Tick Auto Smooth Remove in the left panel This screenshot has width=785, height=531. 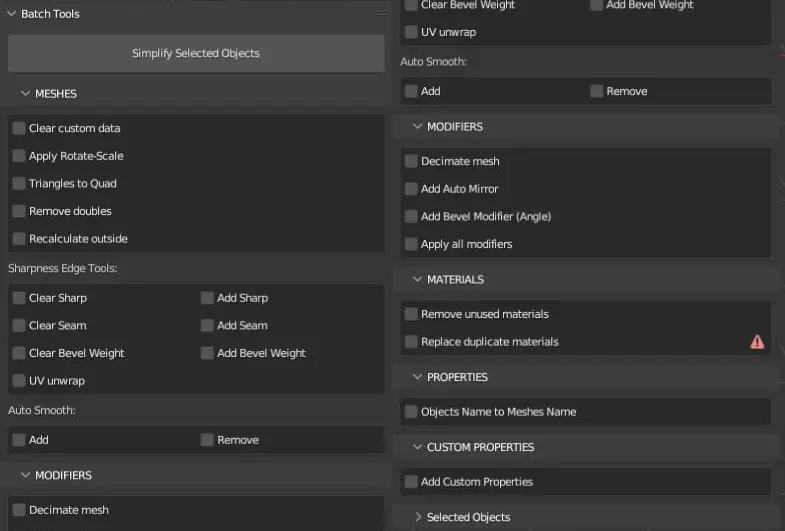pos(207,439)
